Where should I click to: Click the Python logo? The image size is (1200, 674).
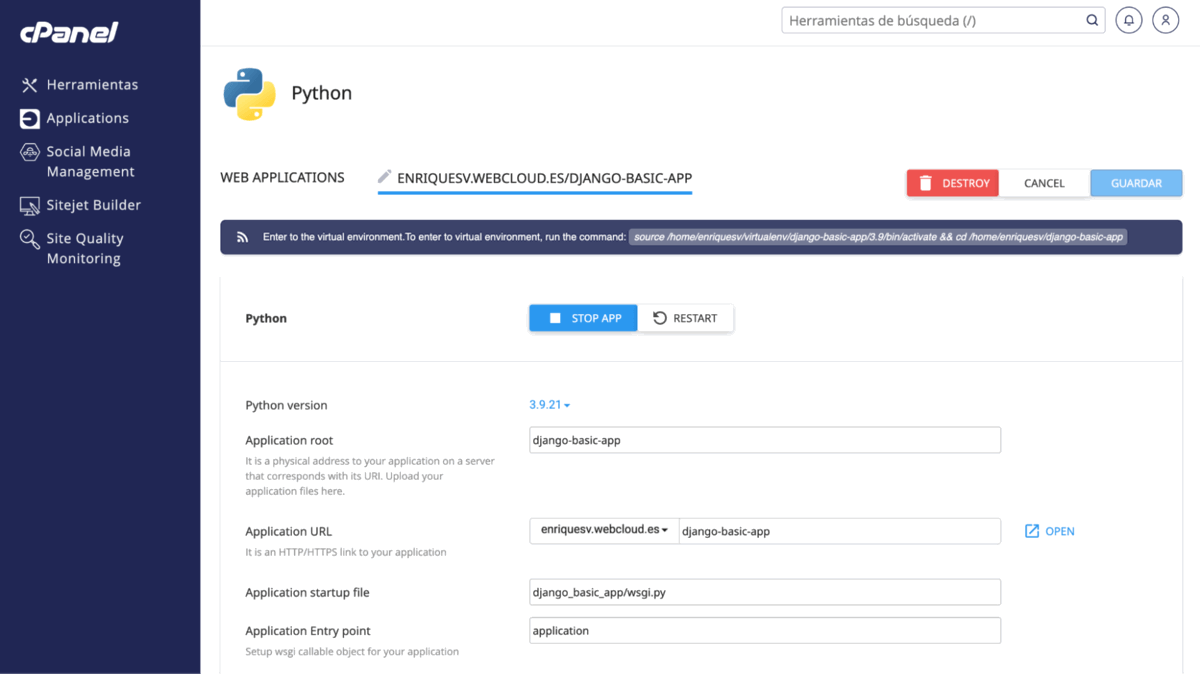[249, 94]
